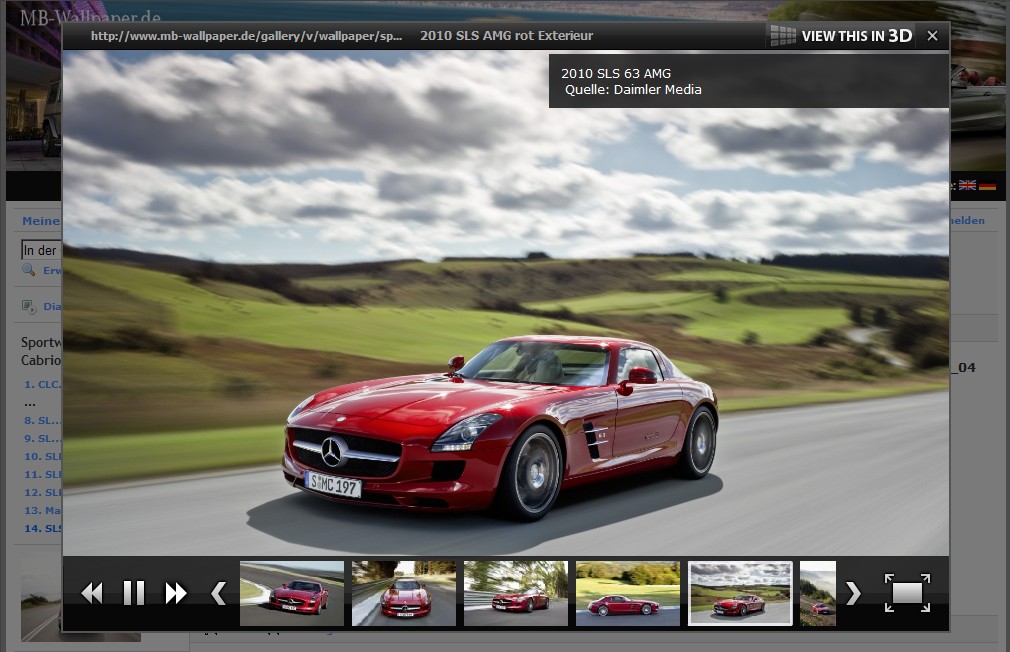Click the View This in 3D button

tap(857, 36)
